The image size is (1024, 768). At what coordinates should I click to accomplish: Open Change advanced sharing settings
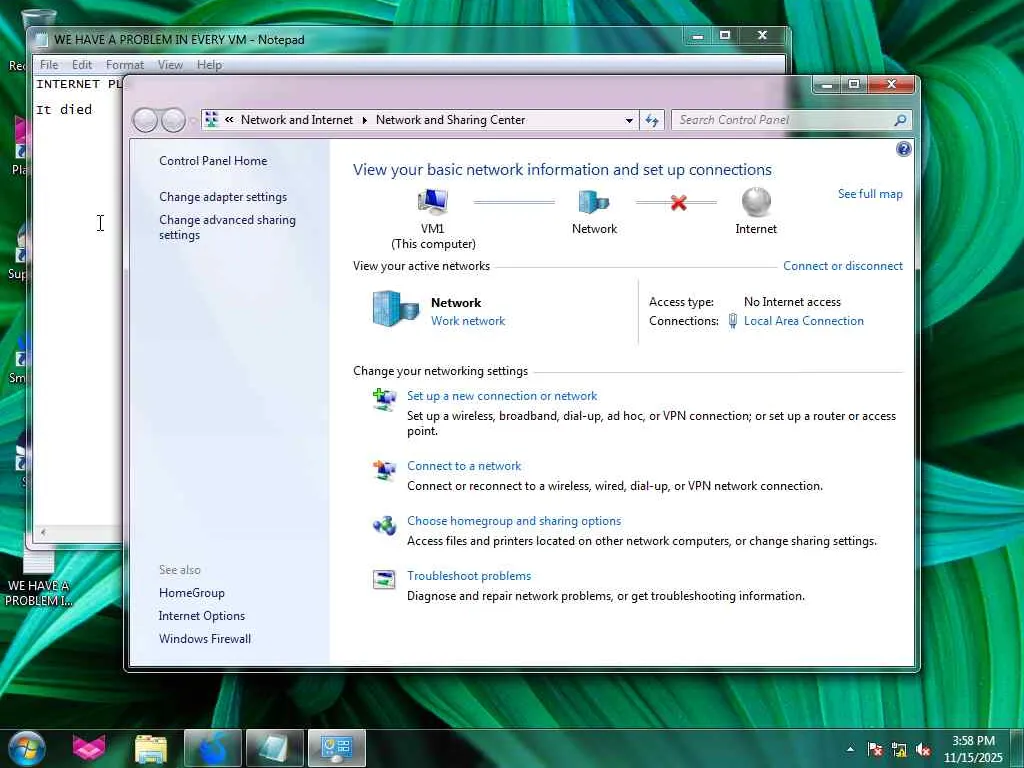click(227, 227)
